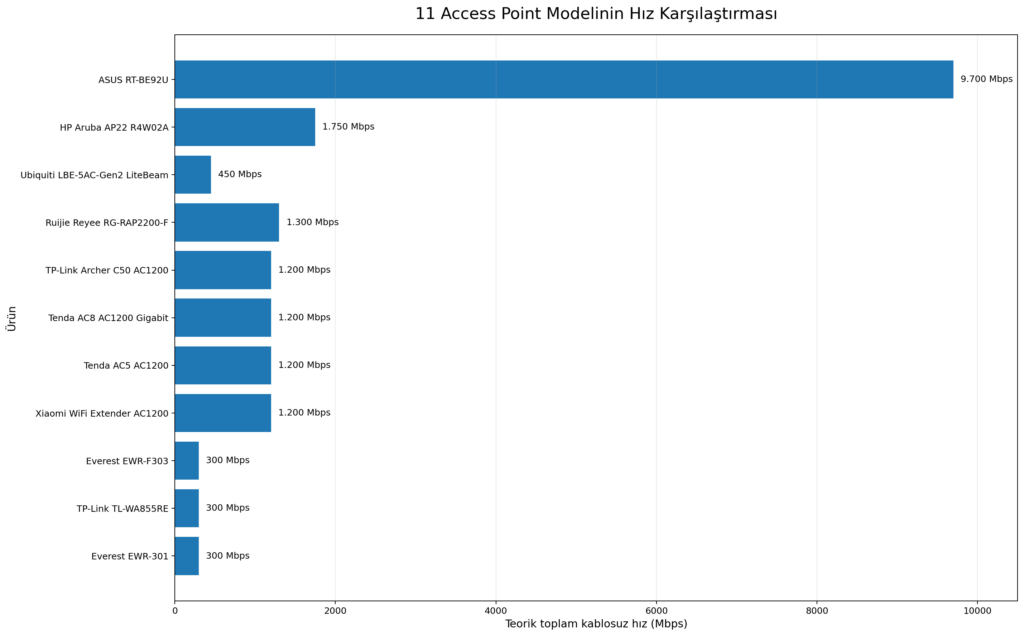Select the Xiaomi WiFi Extender AC1200 bar
This screenshot has height=636, width=1024.
click(223, 413)
